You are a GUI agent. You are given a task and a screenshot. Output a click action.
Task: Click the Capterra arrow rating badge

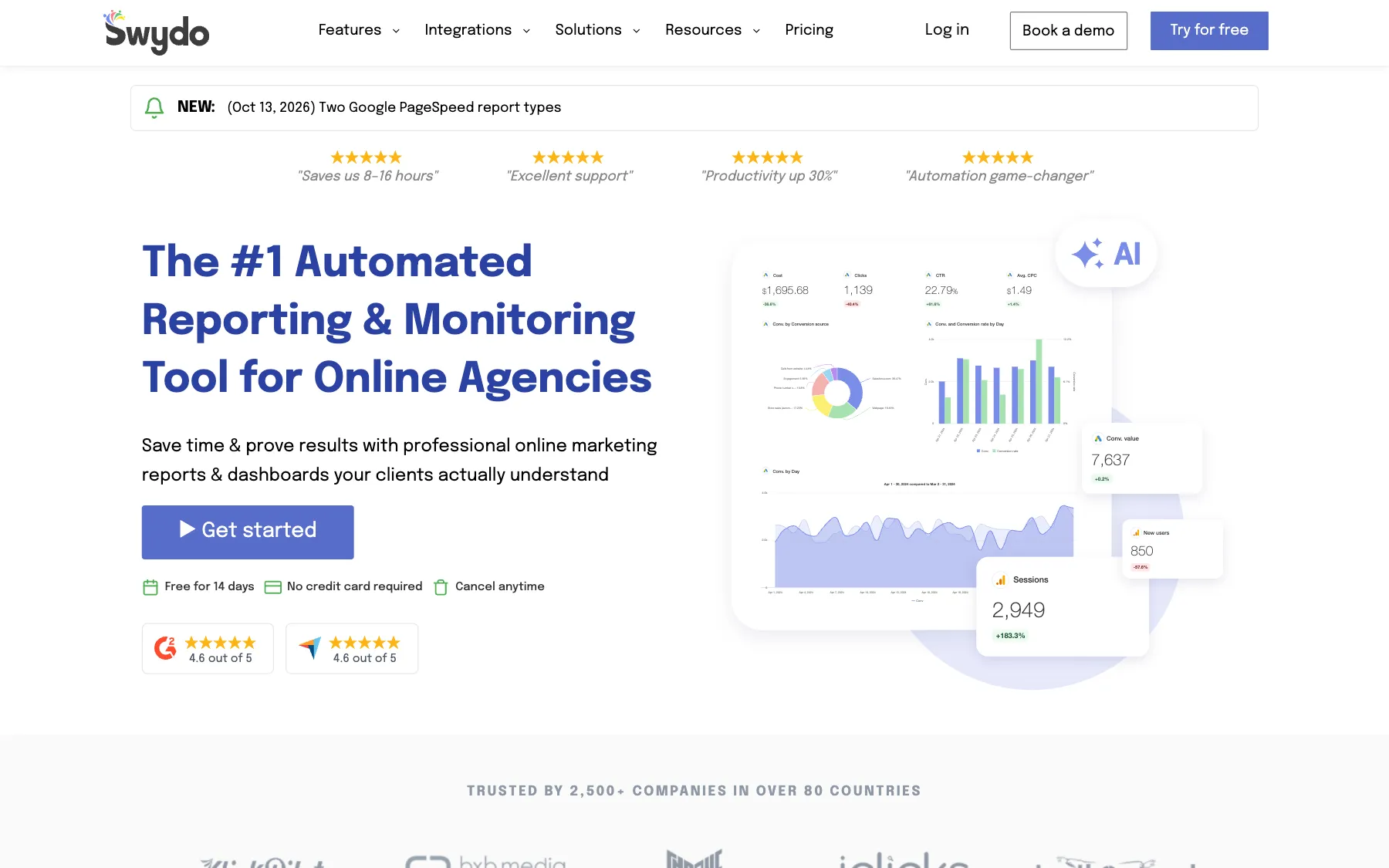tap(352, 649)
